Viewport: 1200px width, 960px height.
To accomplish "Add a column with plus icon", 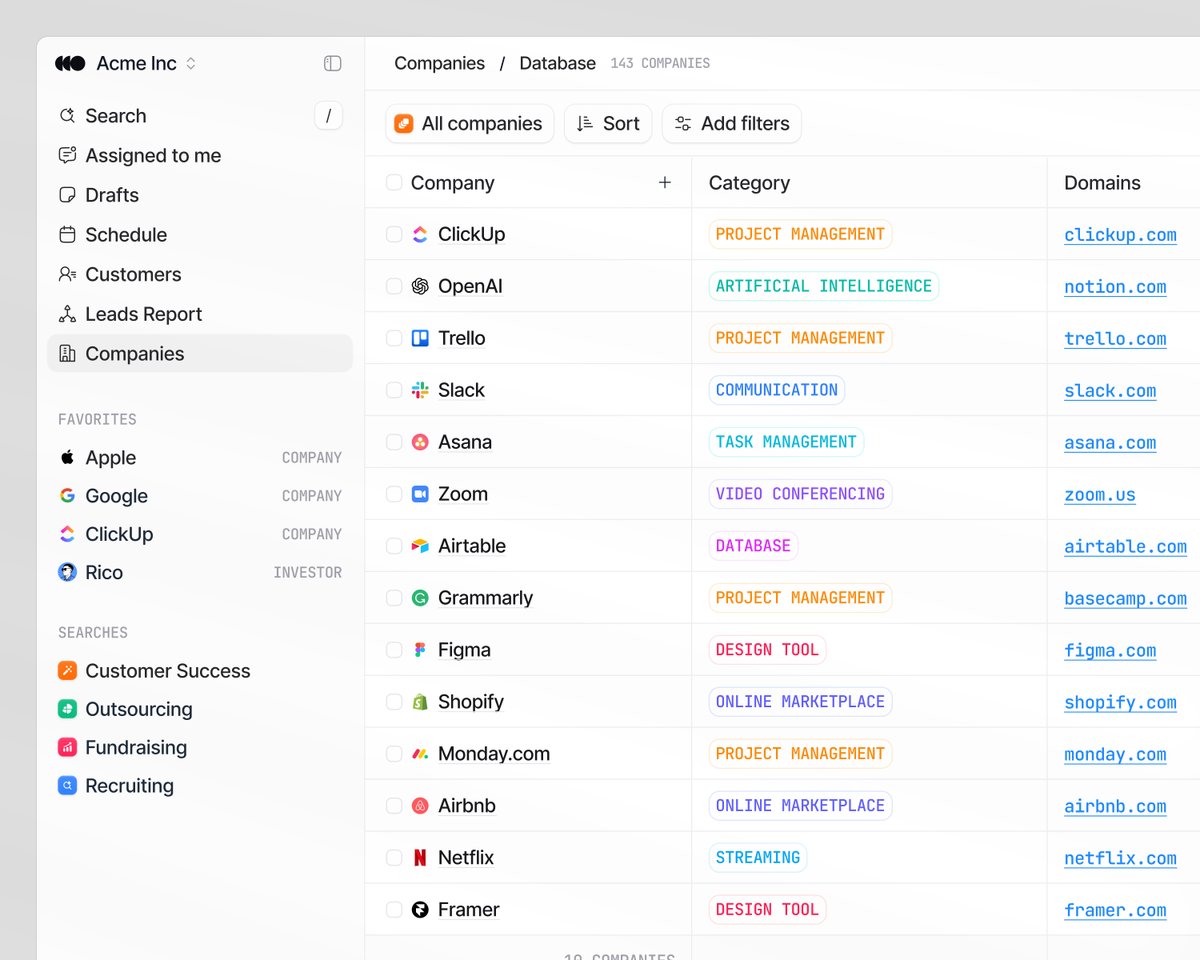I will [665, 182].
